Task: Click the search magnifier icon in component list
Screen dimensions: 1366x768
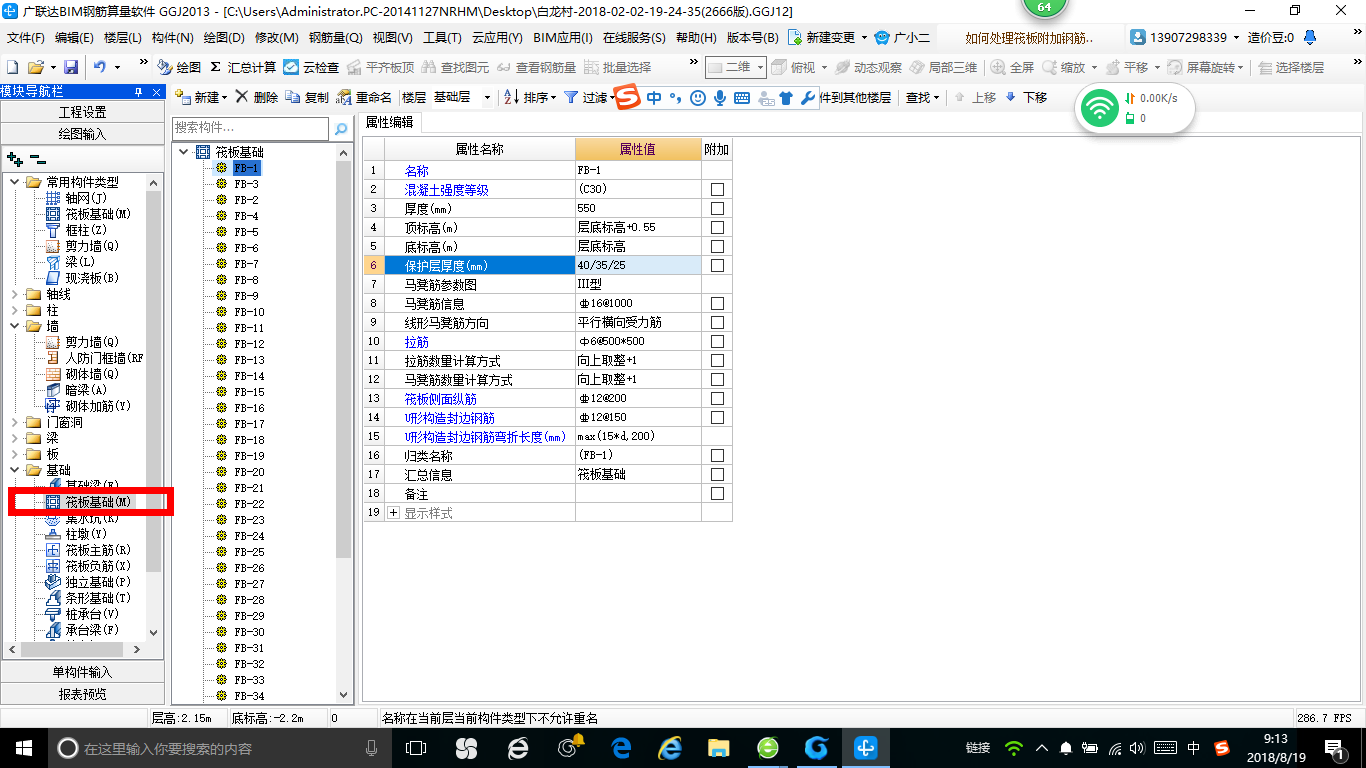Action: click(341, 129)
